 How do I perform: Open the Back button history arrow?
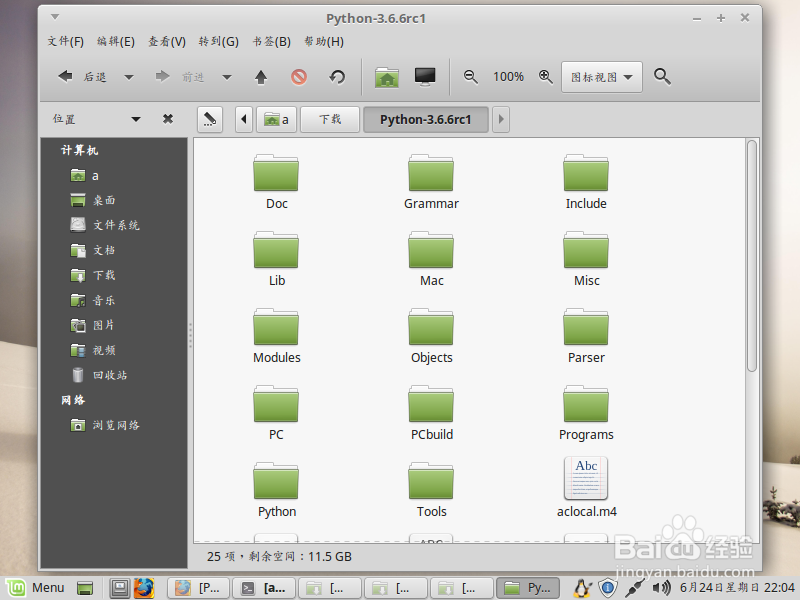(126, 76)
